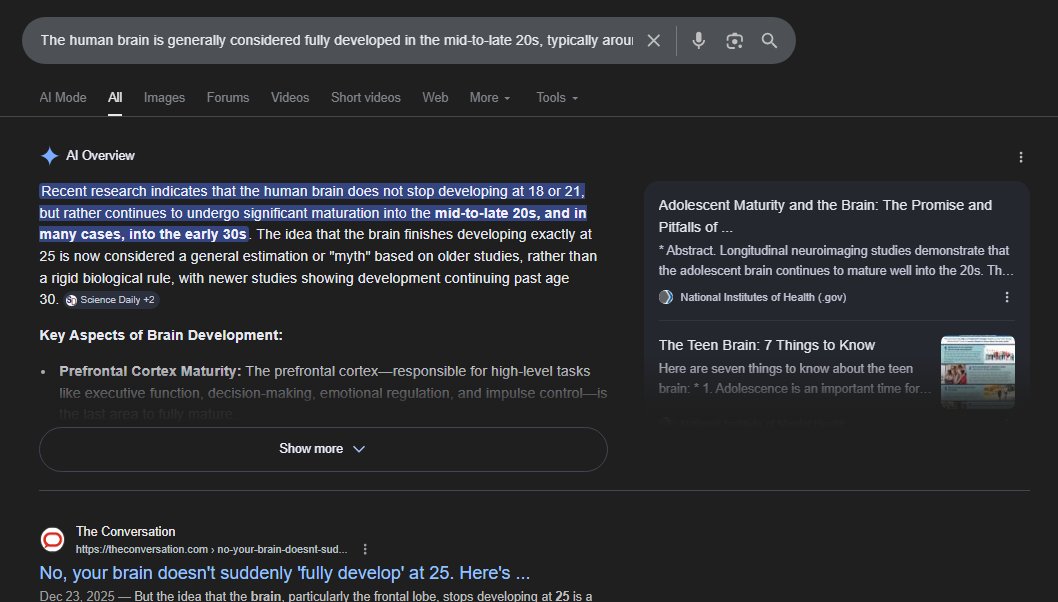The width and height of the screenshot is (1058, 602).
Task: Open the Tools dropdown
Action: click(x=557, y=98)
